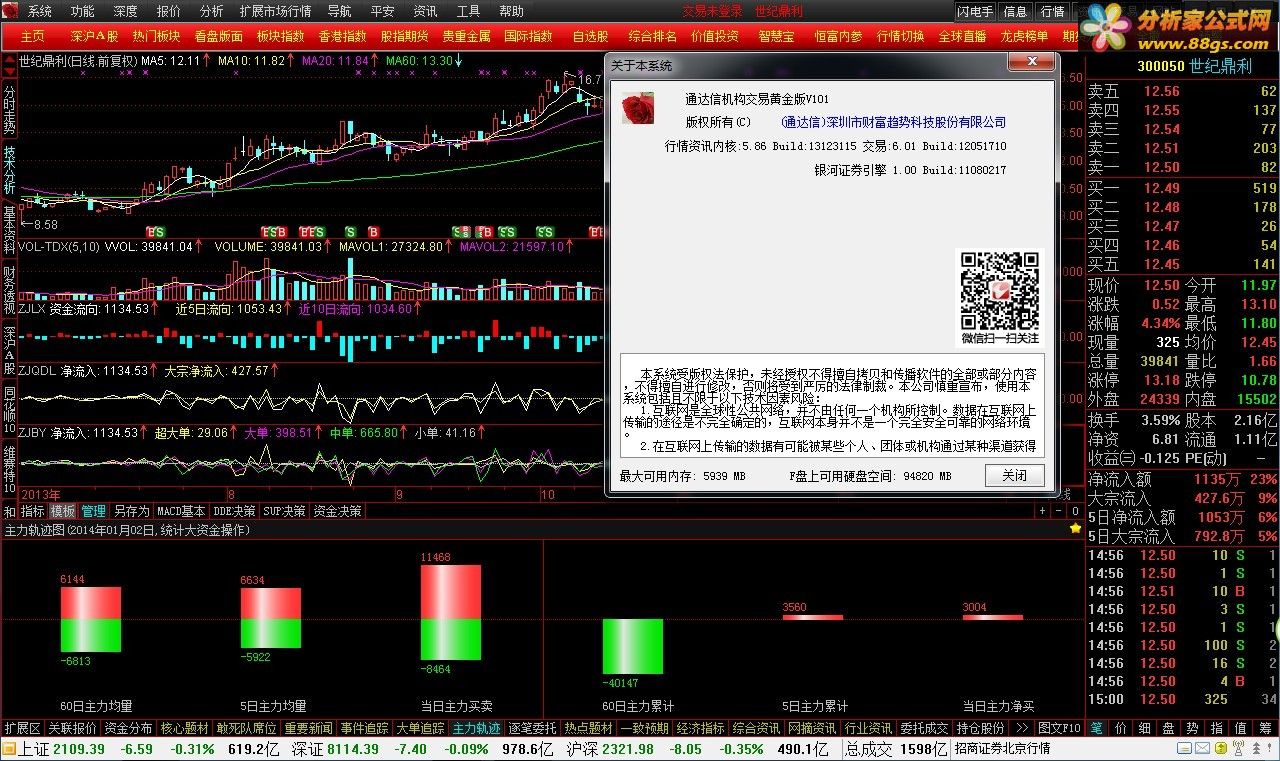Select 龙虎榜单 on the red toolbar
This screenshot has height=761, width=1280.
tap(1024, 36)
